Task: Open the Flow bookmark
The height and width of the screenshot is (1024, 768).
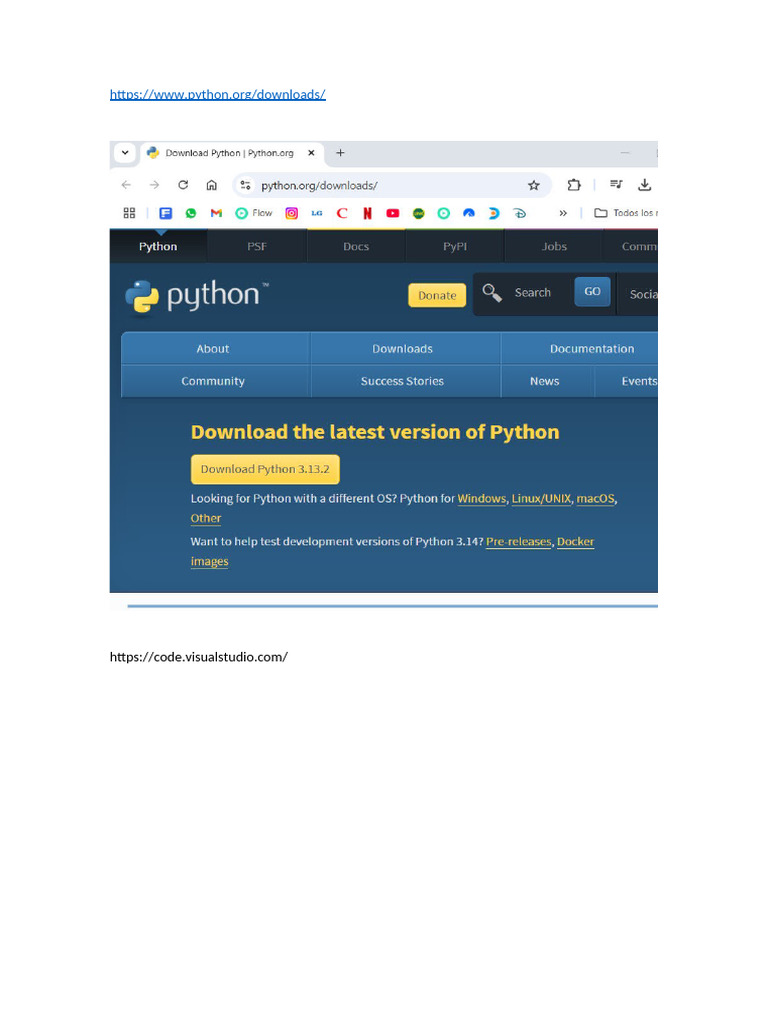Action: [x=254, y=213]
